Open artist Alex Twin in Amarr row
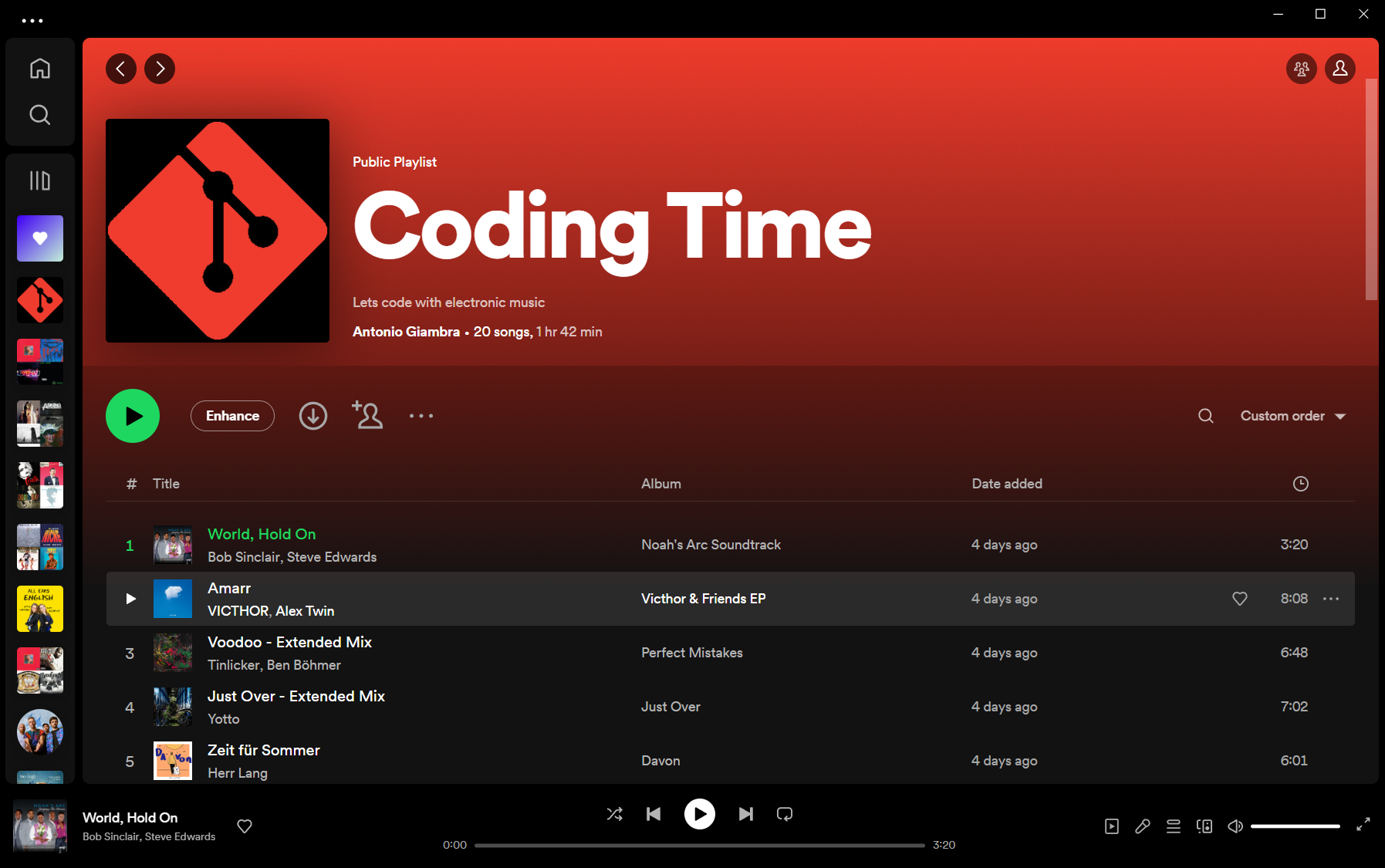Image resolution: width=1385 pixels, height=868 pixels. pos(305,611)
